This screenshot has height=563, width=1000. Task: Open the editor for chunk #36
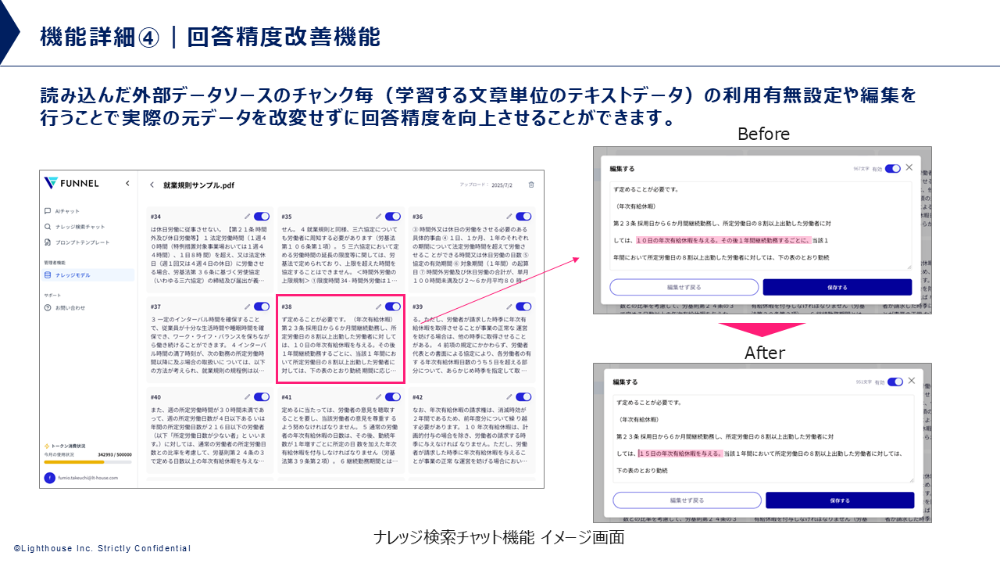pyautogui.click(x=508, y=216)
